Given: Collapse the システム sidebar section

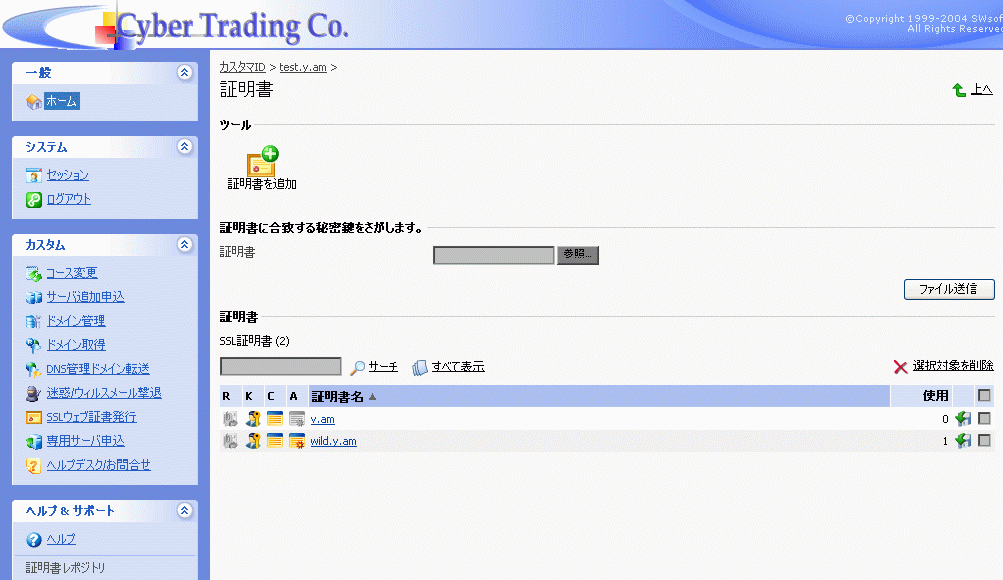Looking at the screenshot, I should click(x=184, y=147).
